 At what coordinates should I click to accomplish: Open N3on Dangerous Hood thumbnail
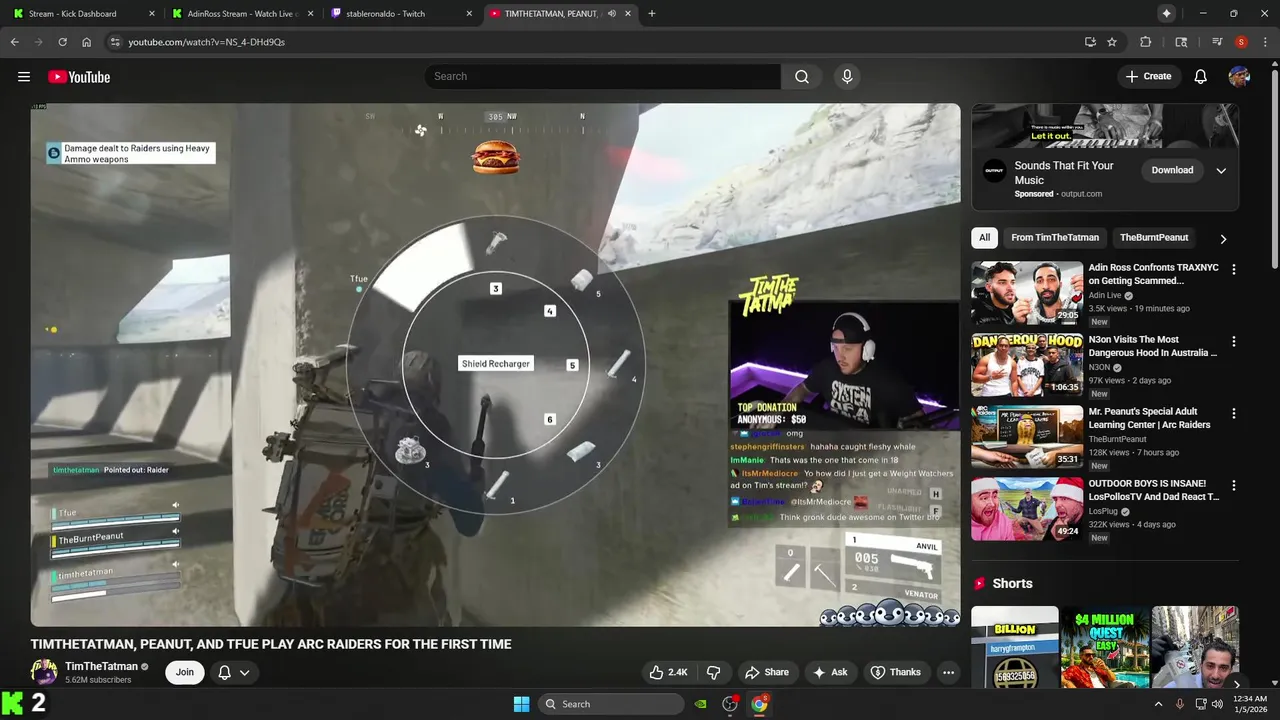(x=1027, y=365)
